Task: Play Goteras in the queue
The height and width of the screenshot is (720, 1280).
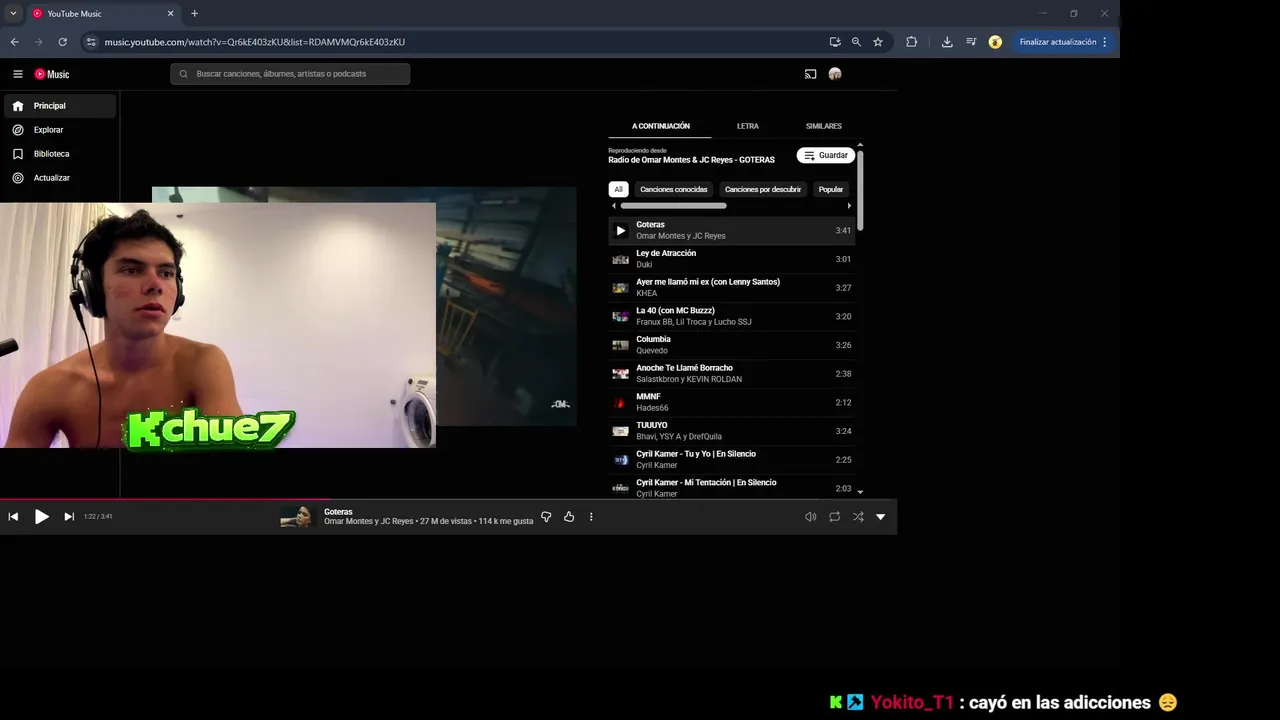Action: tap(731, 230)
